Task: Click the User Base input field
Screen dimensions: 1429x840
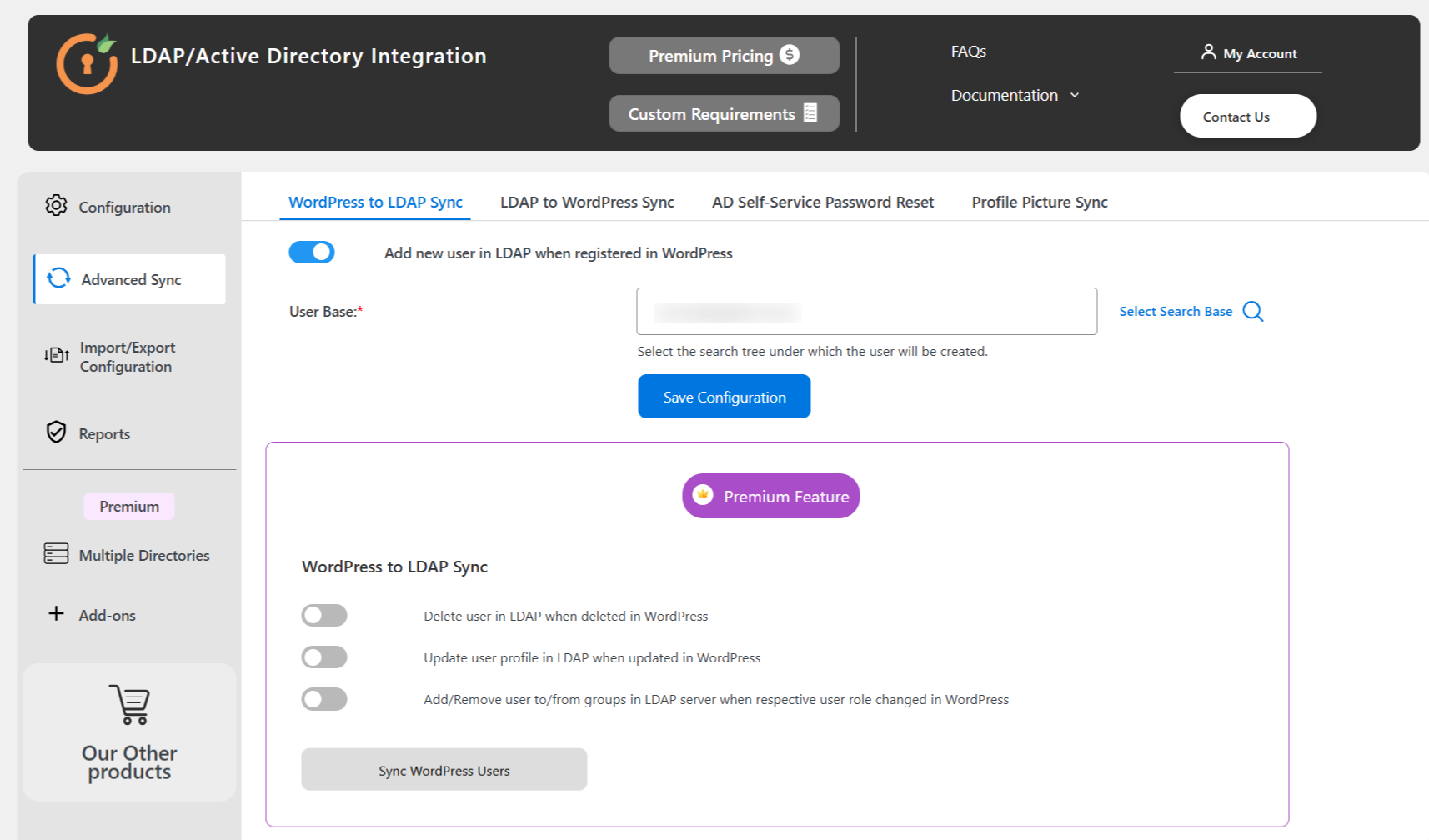Action: click(866, 312)
